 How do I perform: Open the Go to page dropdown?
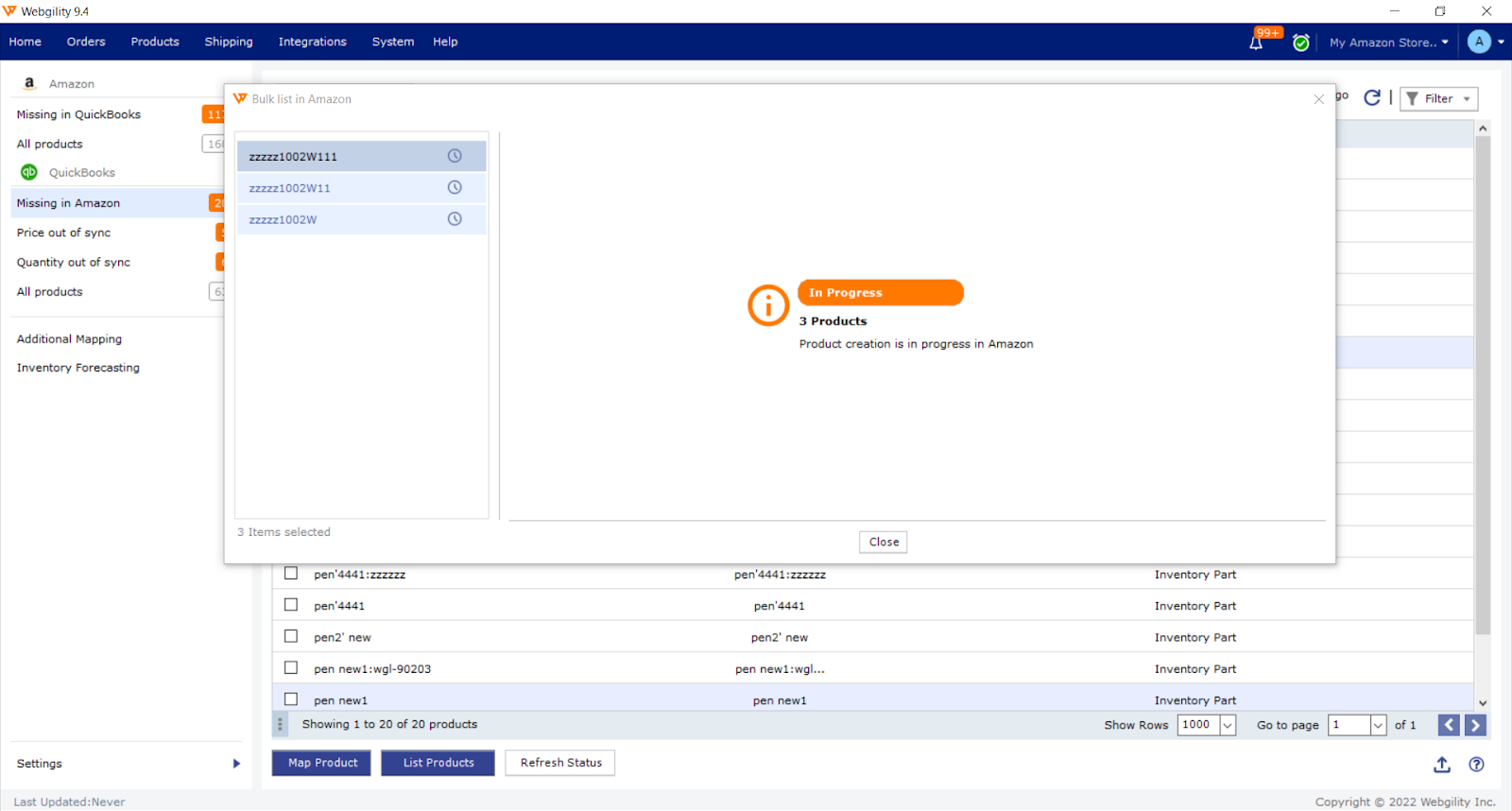click(x=1378, y=725)
